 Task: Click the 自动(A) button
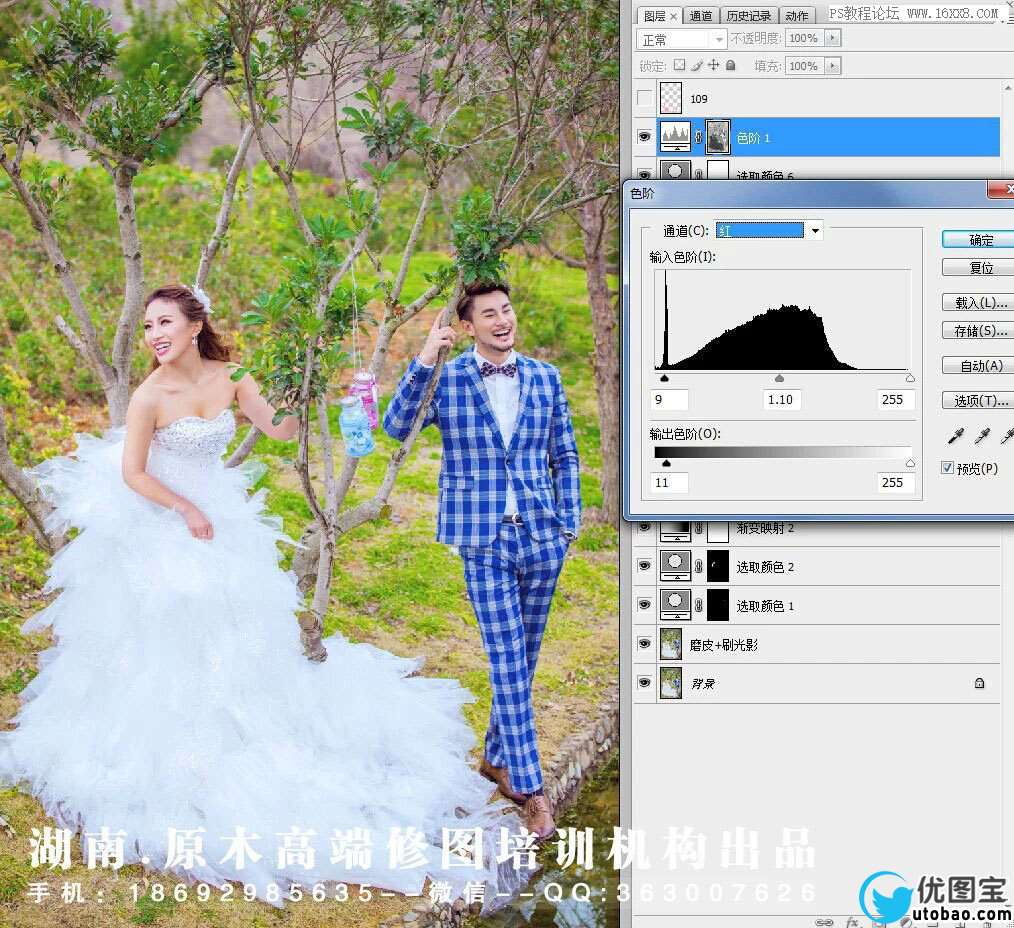pyautogui.click(x=980, y=366)
